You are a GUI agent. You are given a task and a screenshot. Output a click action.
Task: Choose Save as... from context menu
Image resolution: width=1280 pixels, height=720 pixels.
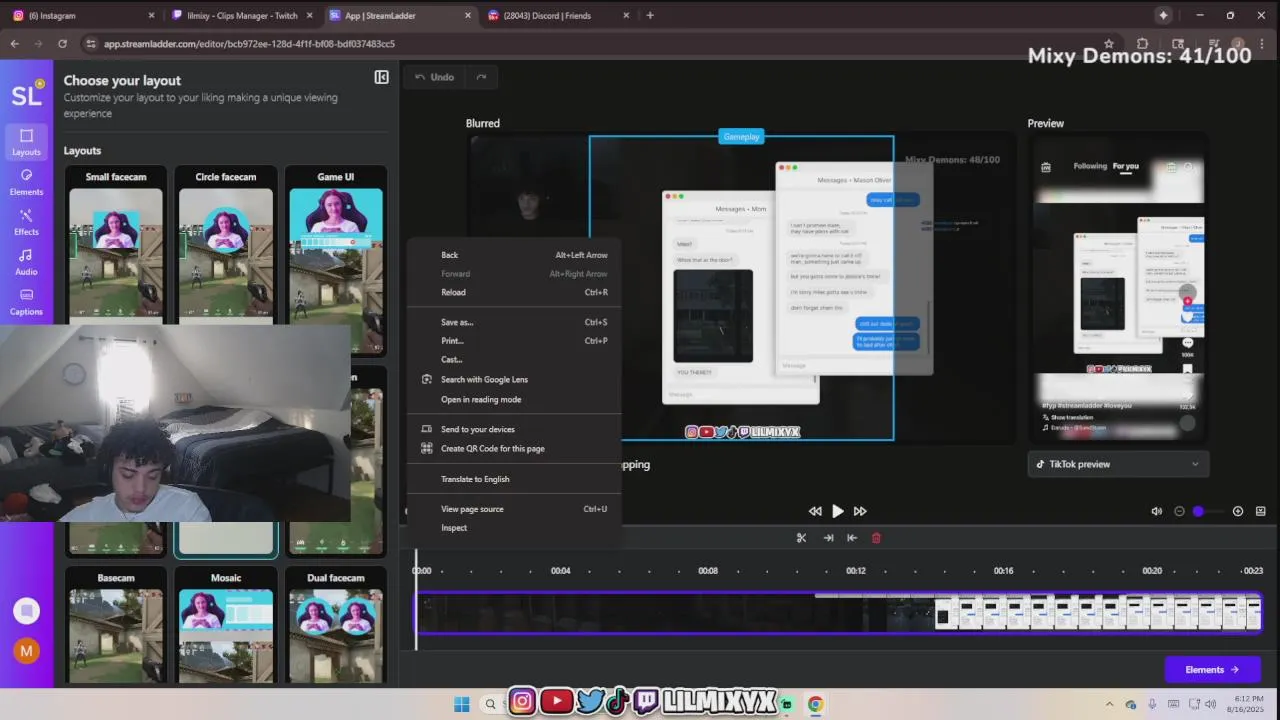pos(514,322)
